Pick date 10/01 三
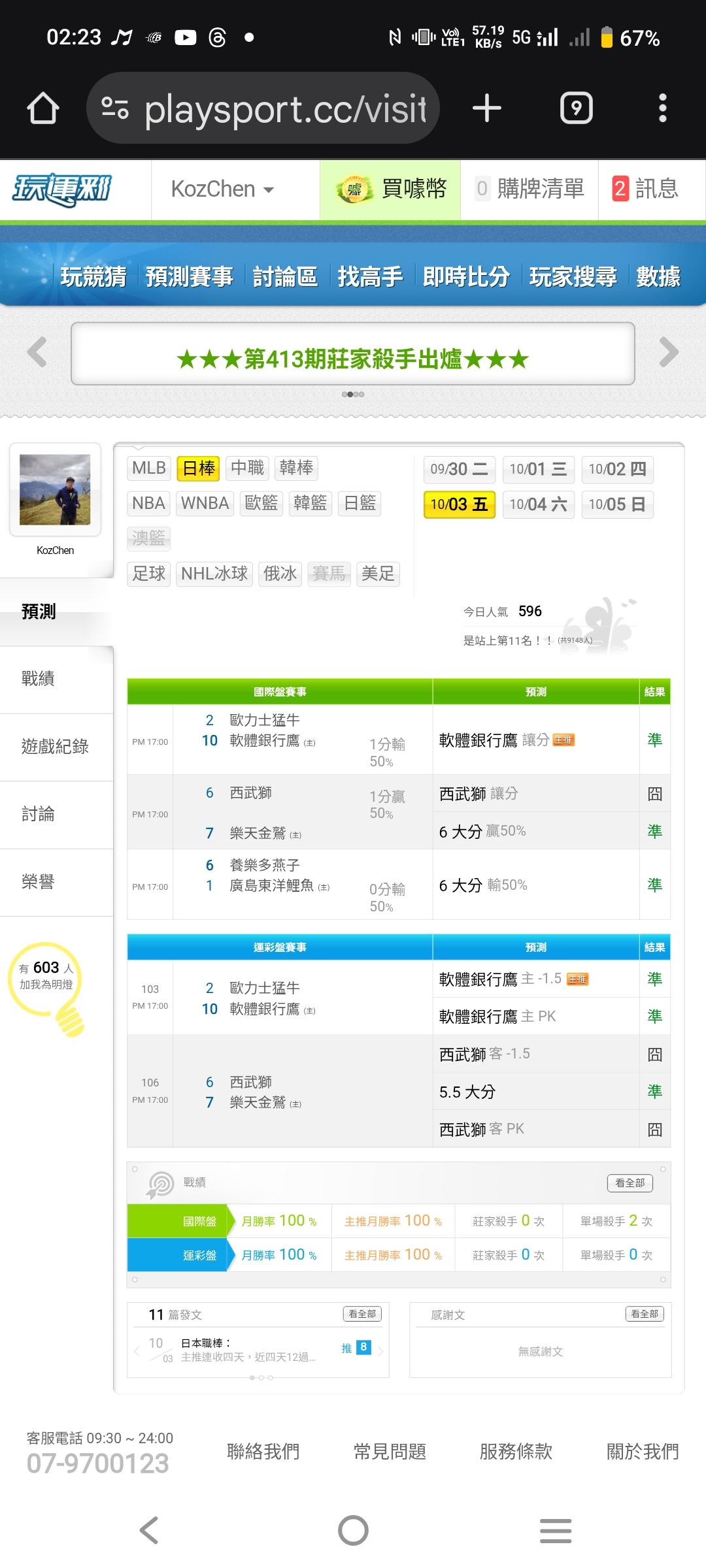This screenshot has width=706, height=1568. tap(539, 469)
